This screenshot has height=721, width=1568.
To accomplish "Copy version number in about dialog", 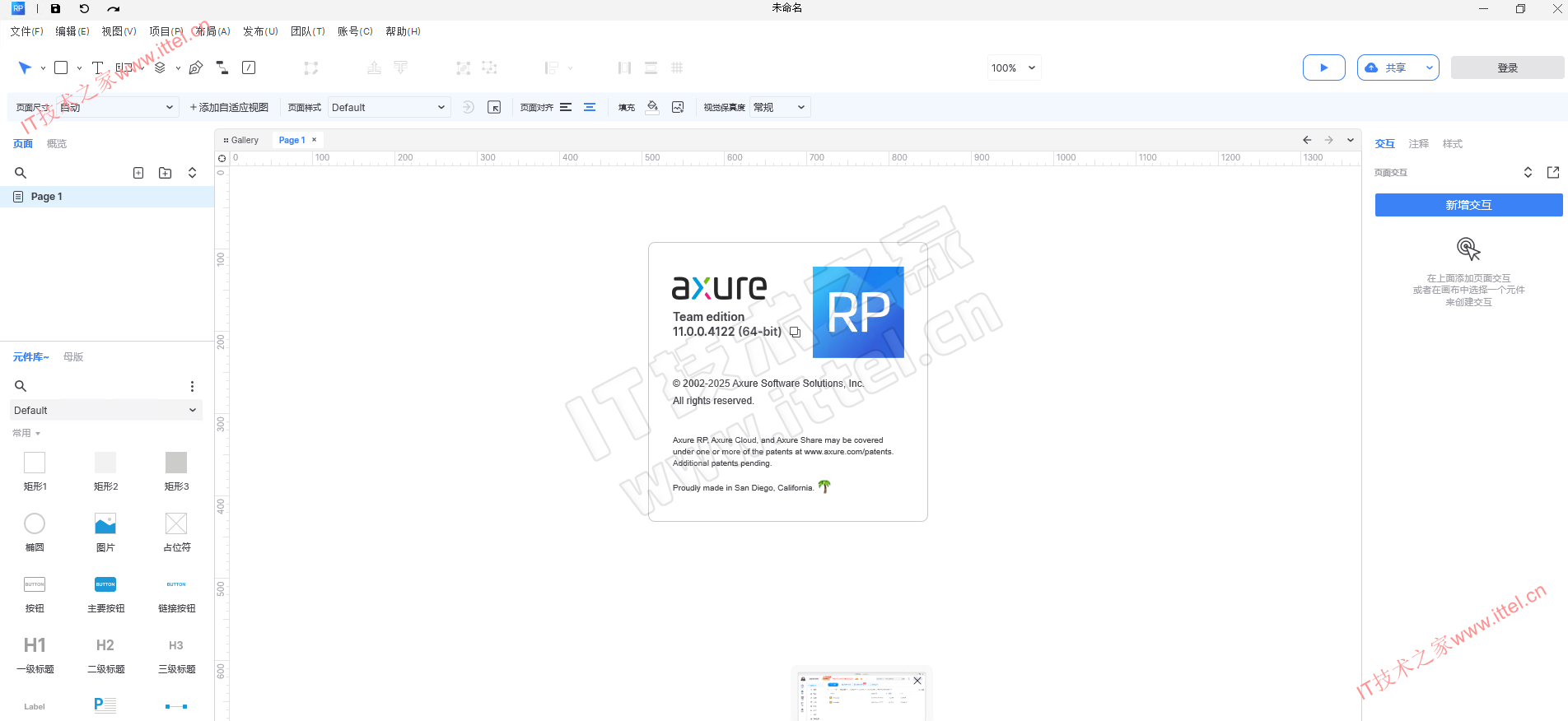I will click(x=796, y=332).
